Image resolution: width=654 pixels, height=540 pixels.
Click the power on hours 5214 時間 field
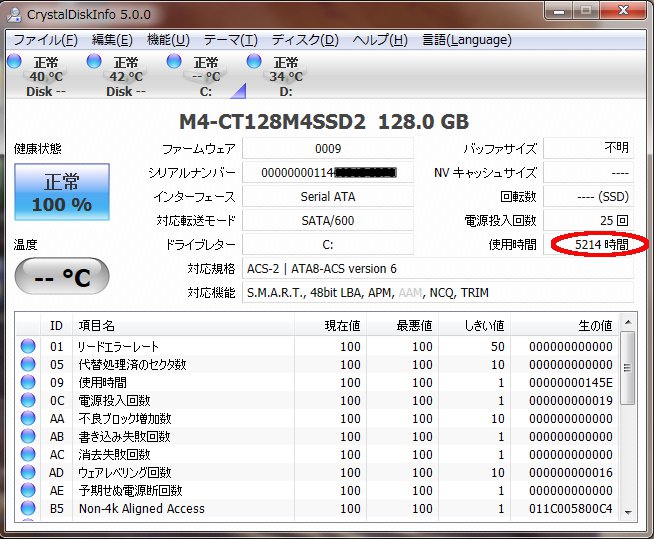(x=589, y=244)
